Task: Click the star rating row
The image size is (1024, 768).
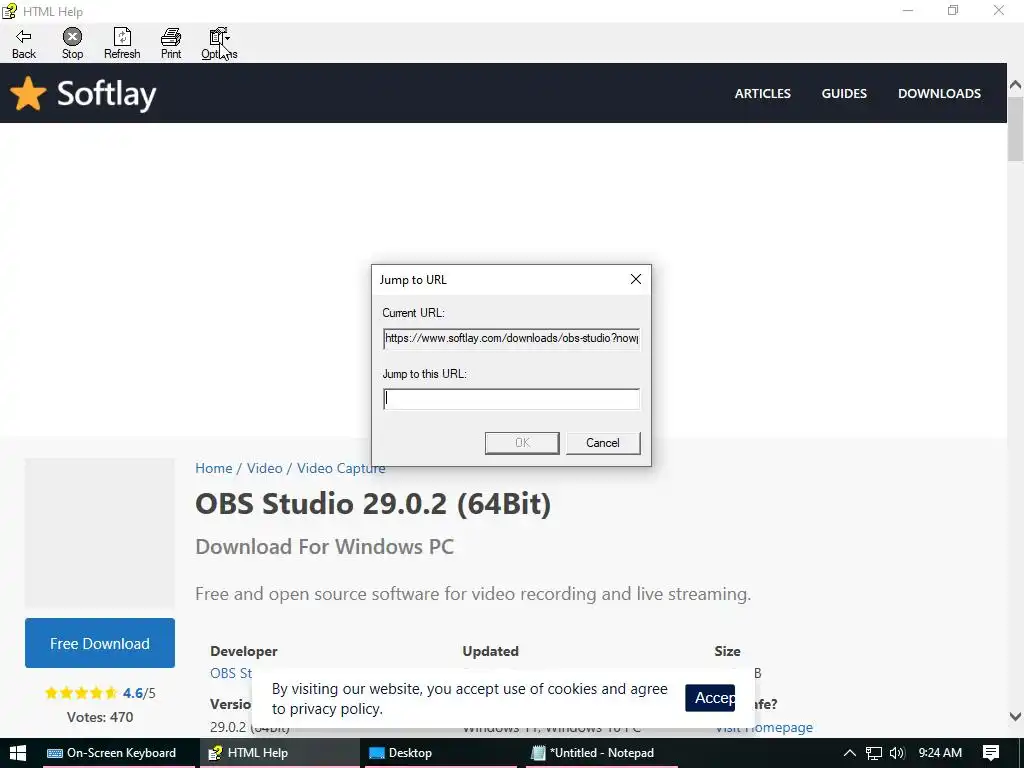Action: 81,693
